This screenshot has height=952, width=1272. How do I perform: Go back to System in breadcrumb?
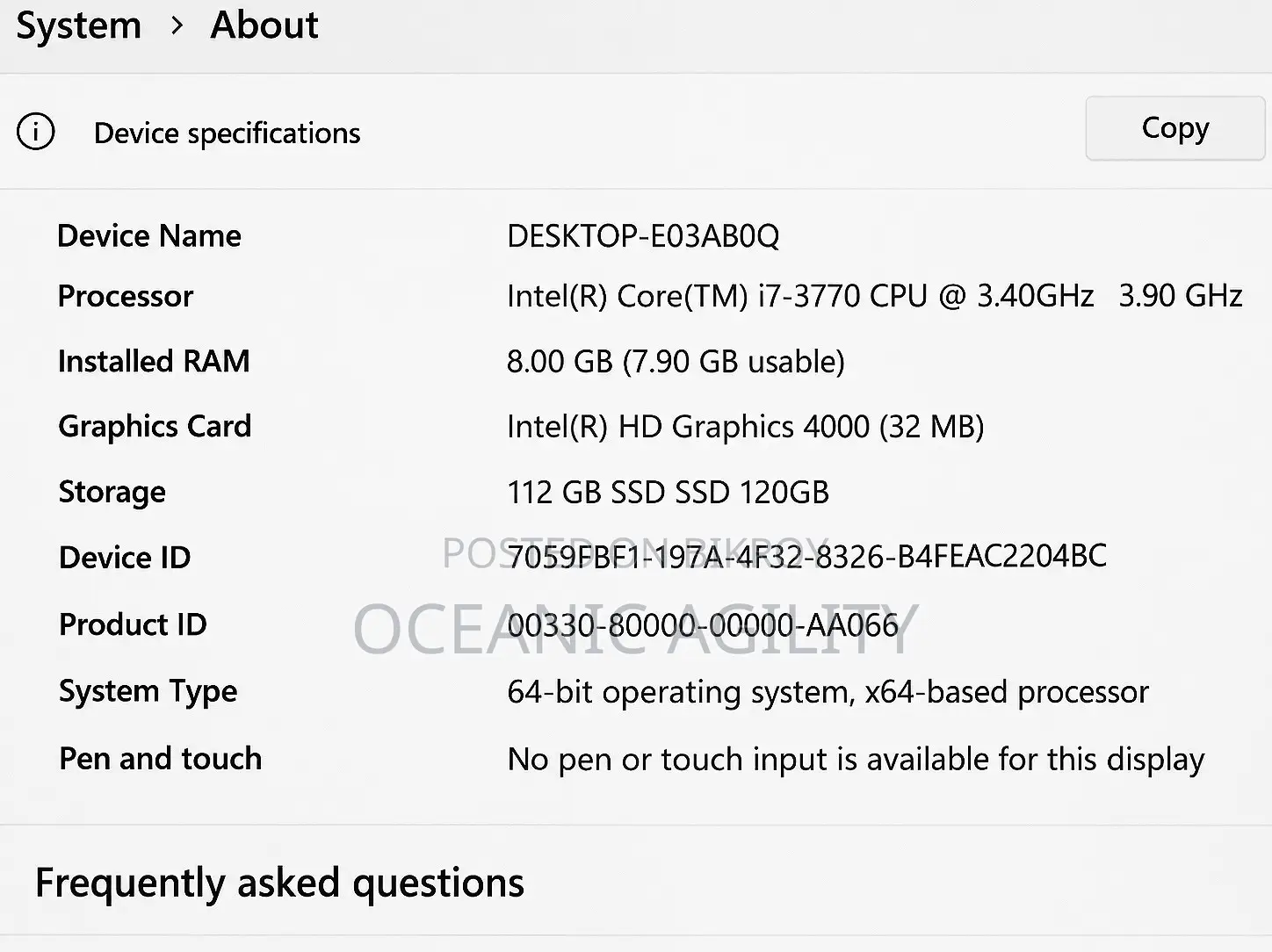pos(79,25)
